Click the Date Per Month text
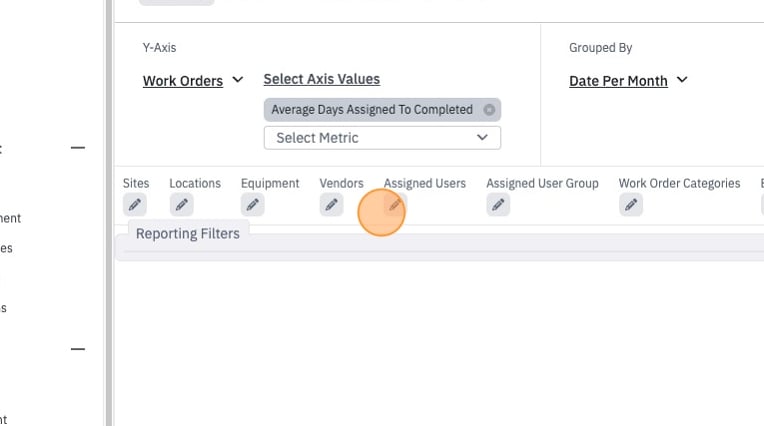Viewport: 764px width, 426px height. [618, 81]
